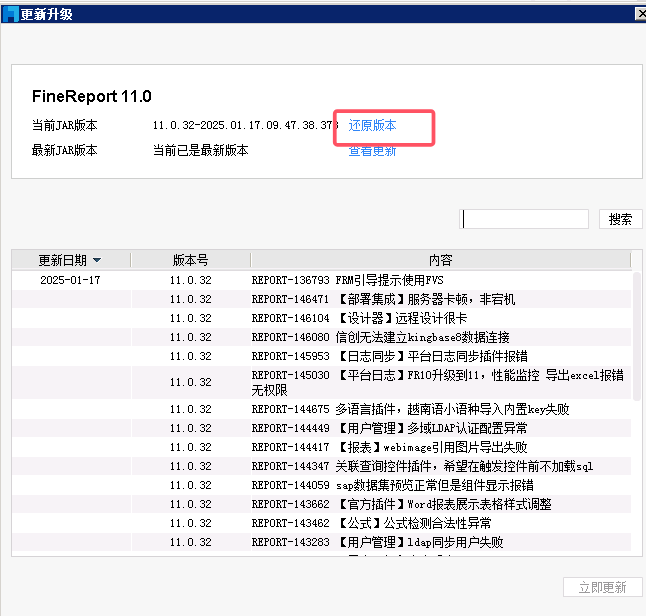
Task: Select row REPORT-143462 公式检测合法性异常
Action: [321, 523]
